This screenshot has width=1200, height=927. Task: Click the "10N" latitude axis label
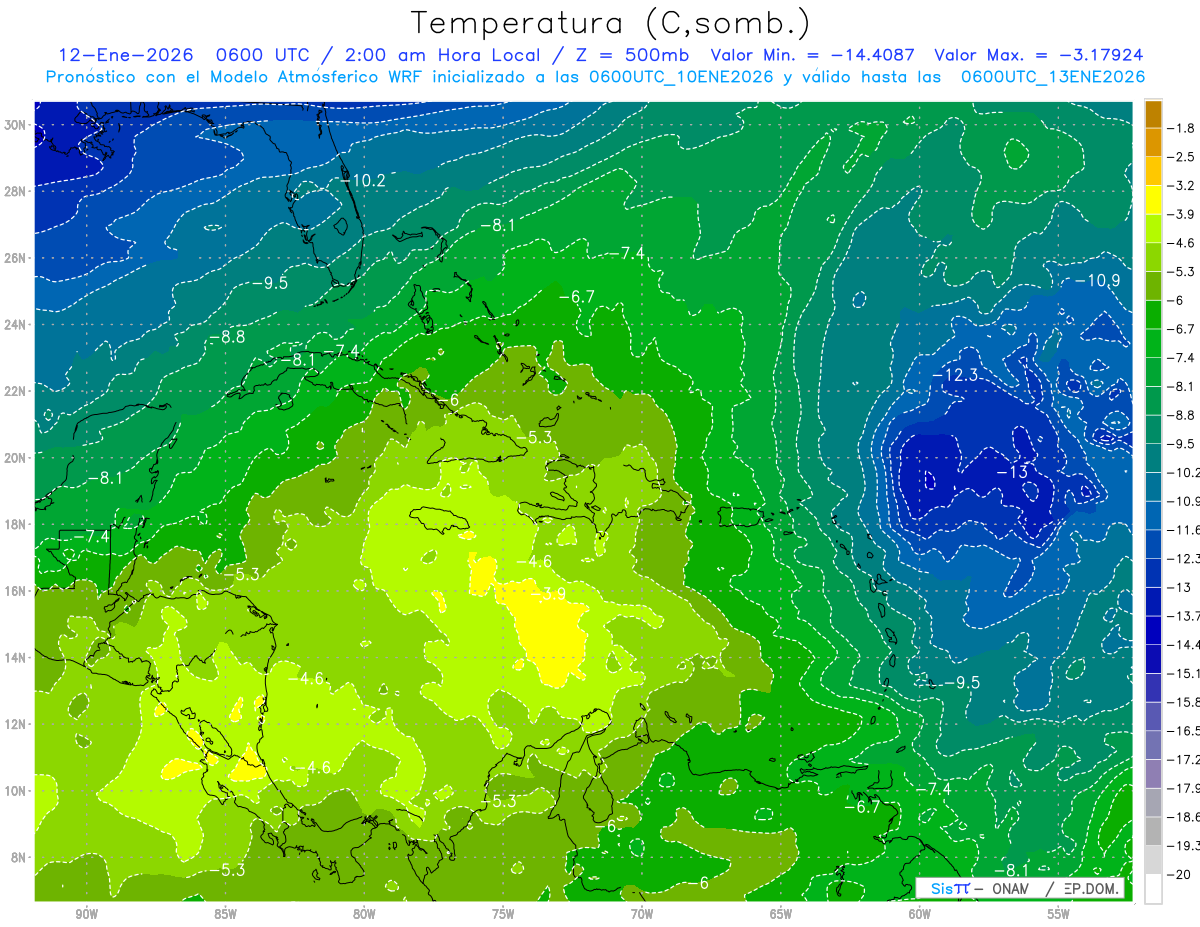(16, 790)
